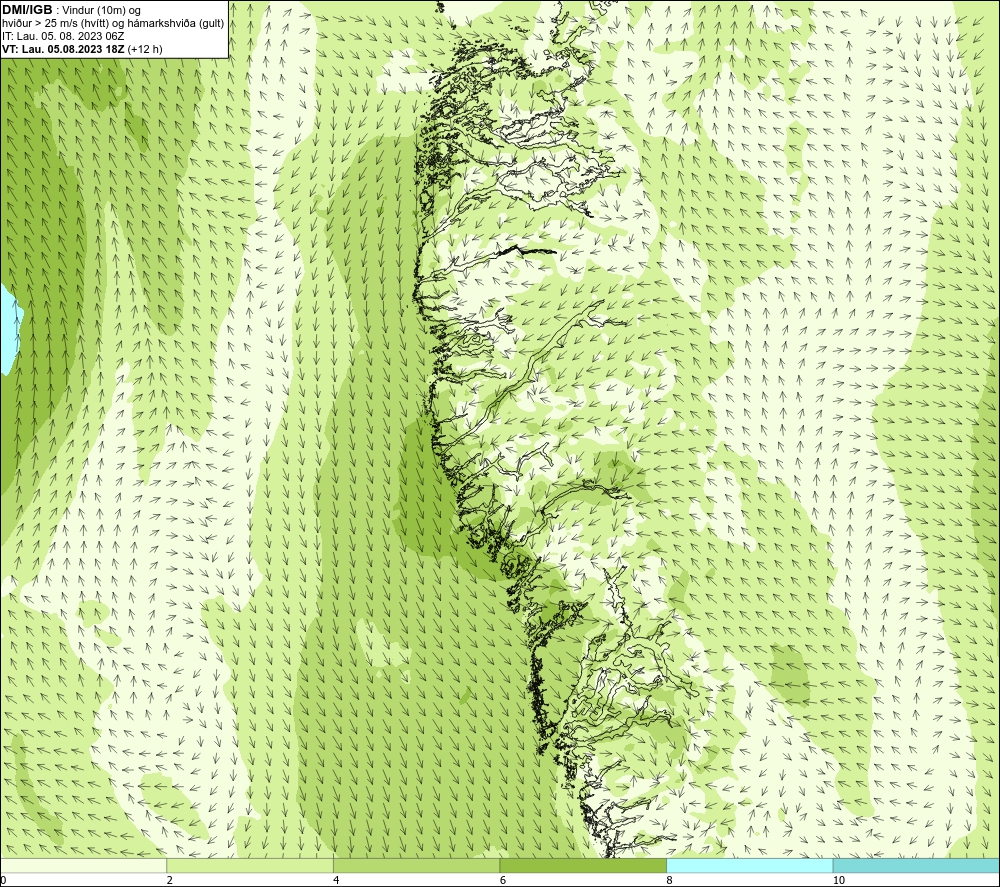The image size is (1000, 887).
Task: Click the 'VT: Lau. 05.08.2023 18Z' valid time
Action: tap(63, 49)
